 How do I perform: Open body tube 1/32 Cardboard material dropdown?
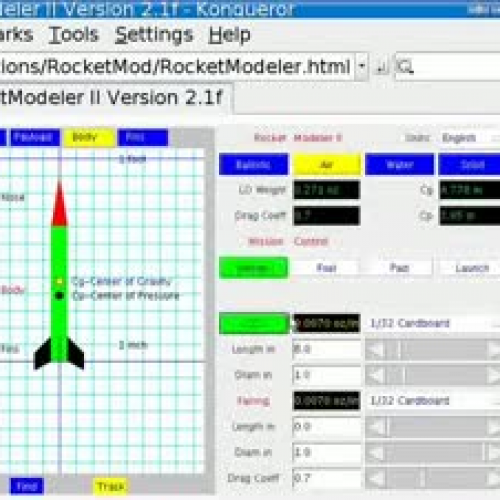pyautogui.click(x=433, y=323)
